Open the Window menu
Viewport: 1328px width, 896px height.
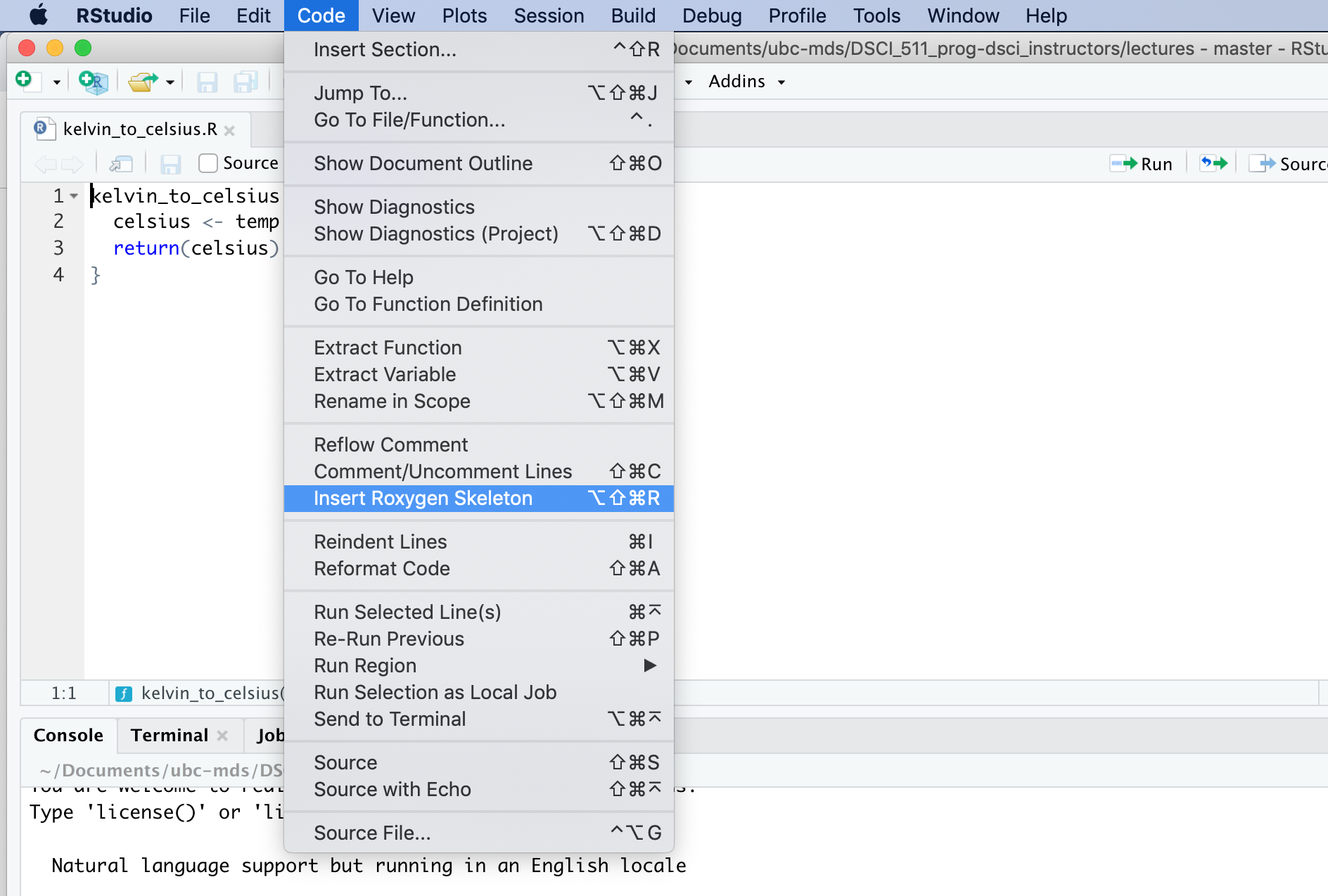coord(963,15)
